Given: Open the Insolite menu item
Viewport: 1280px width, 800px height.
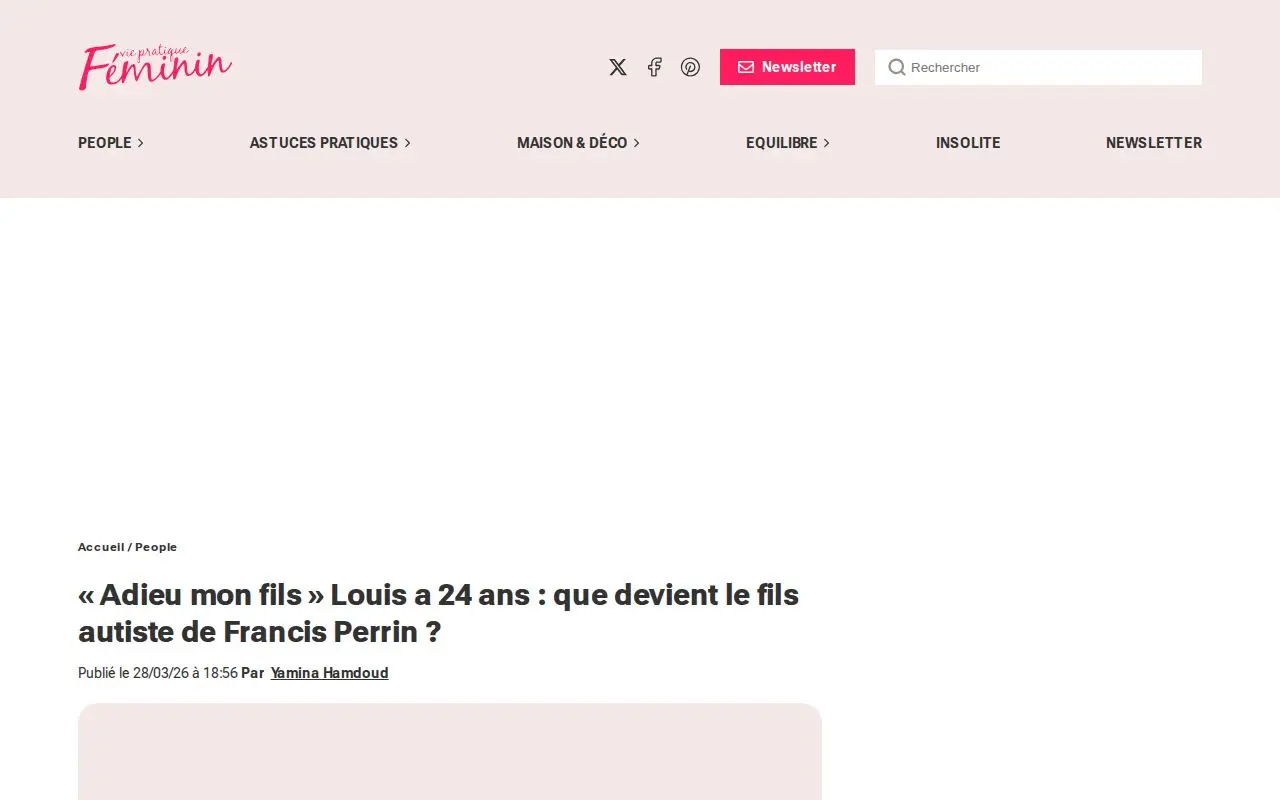Looking at the screenshot, I should tap(968, 143).
